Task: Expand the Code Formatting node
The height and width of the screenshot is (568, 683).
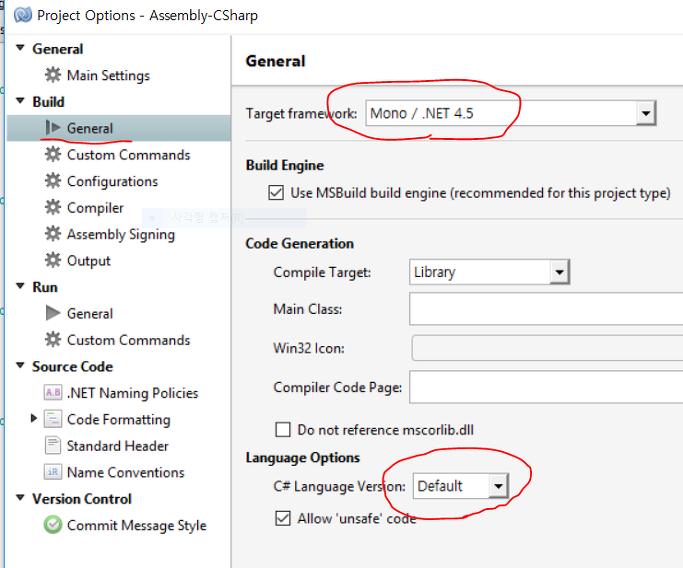Action: point(34,419)
